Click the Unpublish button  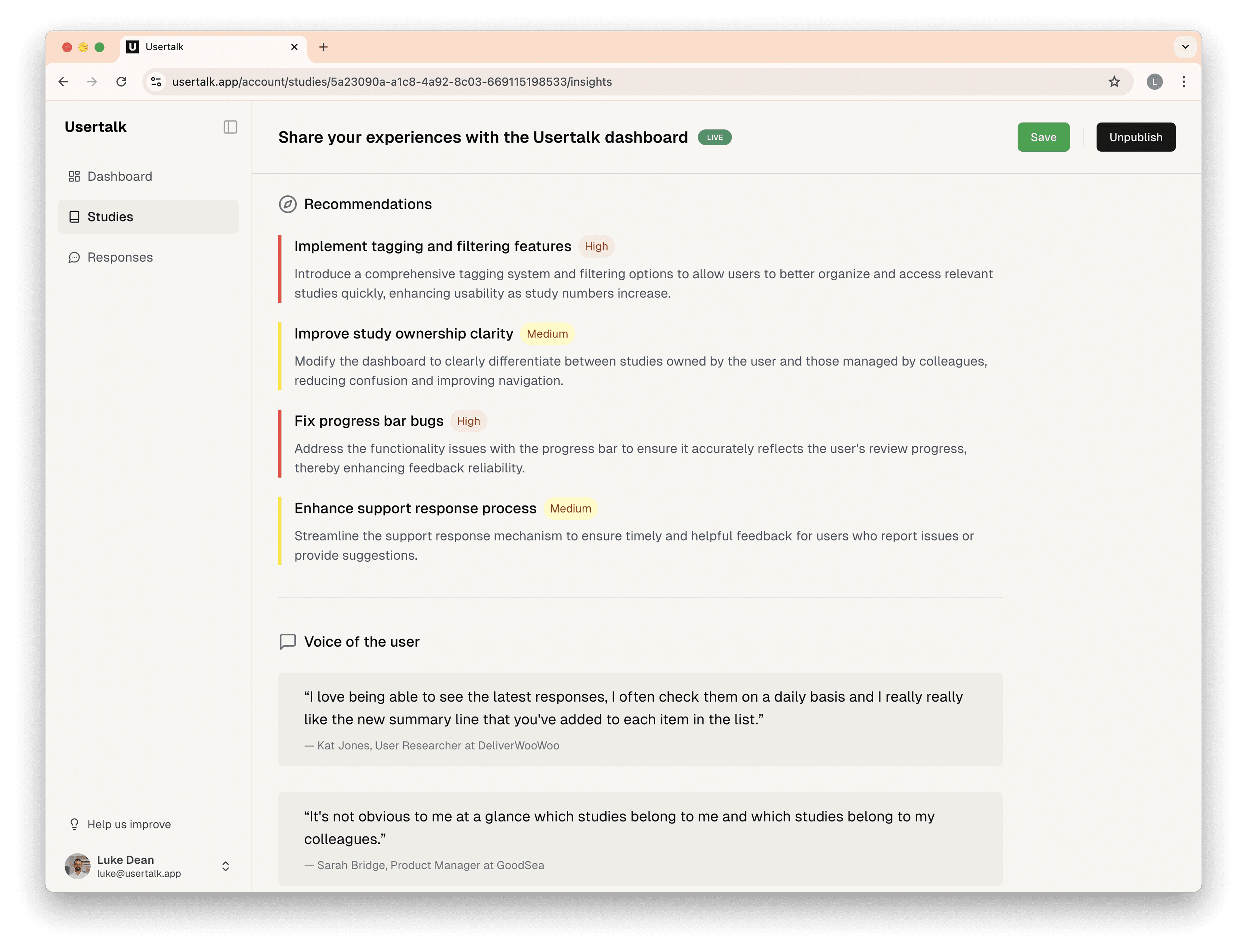[x=1136, y=137]
